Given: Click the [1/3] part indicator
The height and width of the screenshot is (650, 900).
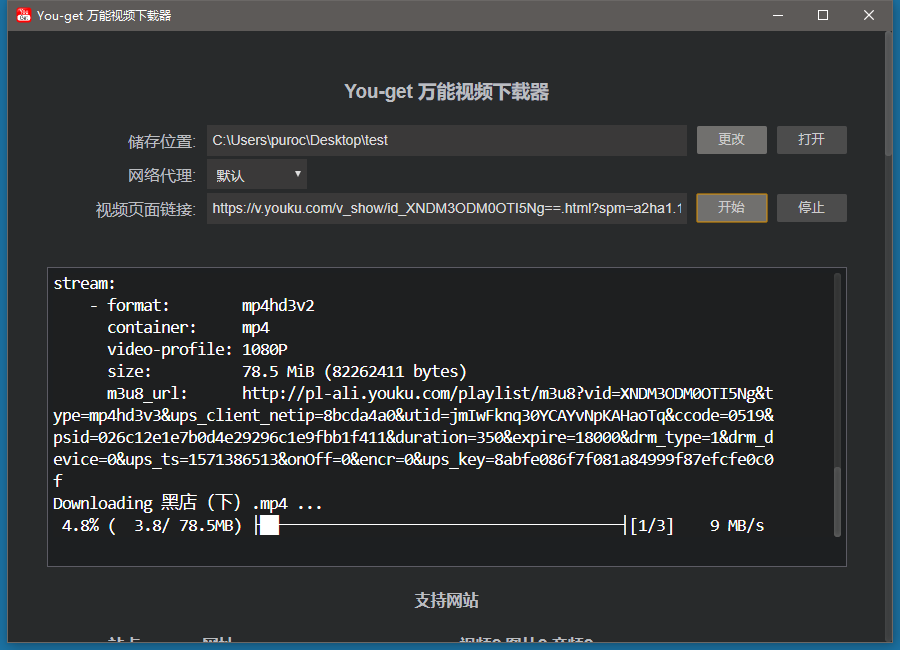Looking at the screenshot, I should (651, 525).
